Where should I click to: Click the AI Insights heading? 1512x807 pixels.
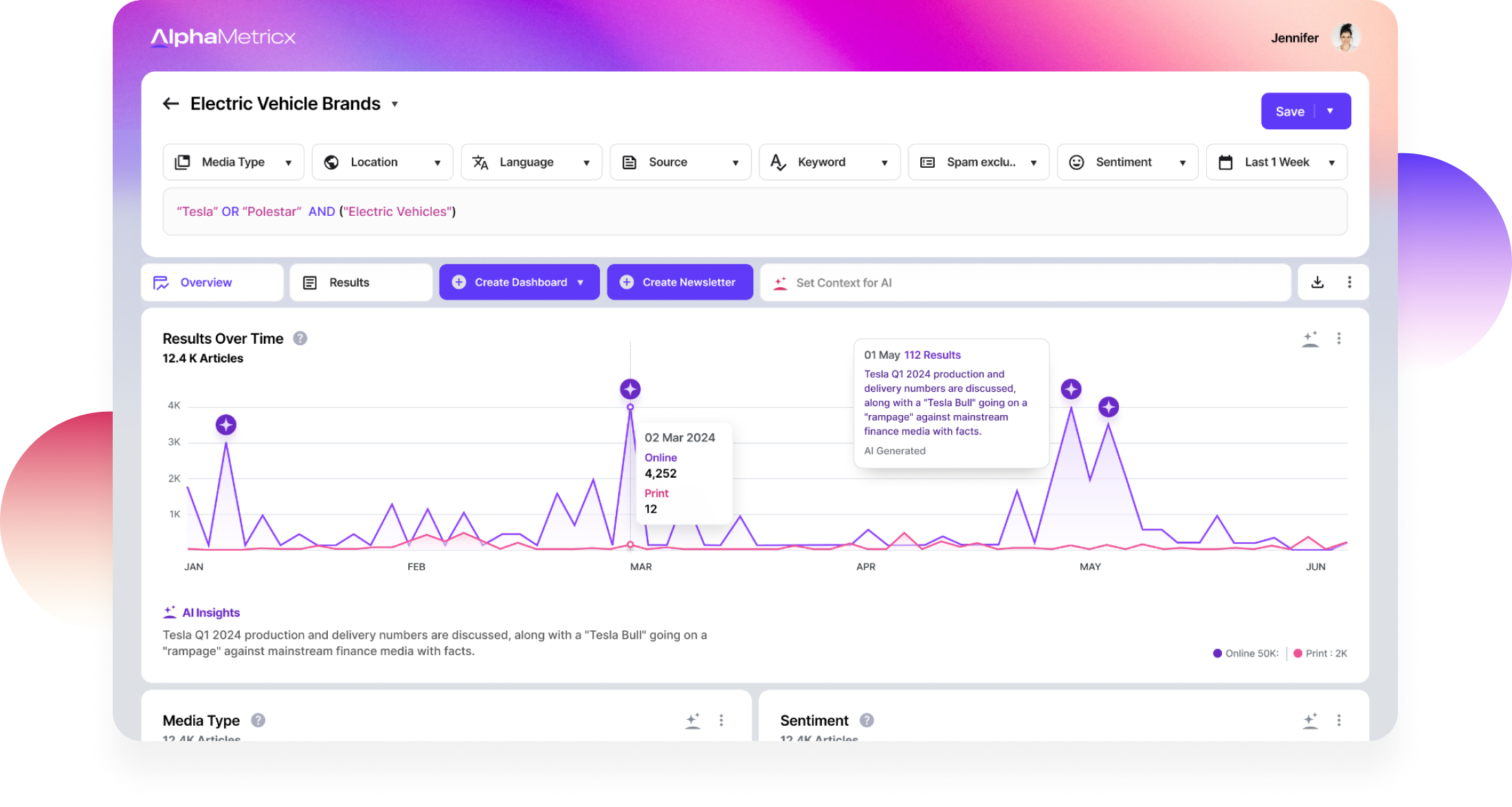210,612
